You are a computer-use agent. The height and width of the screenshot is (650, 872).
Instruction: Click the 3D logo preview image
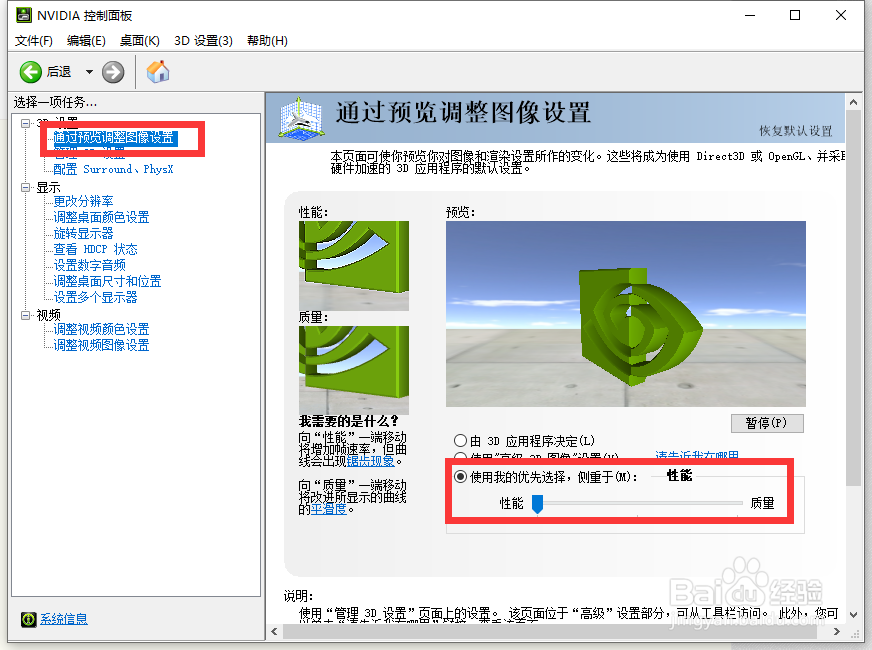(x=626, y=314)
